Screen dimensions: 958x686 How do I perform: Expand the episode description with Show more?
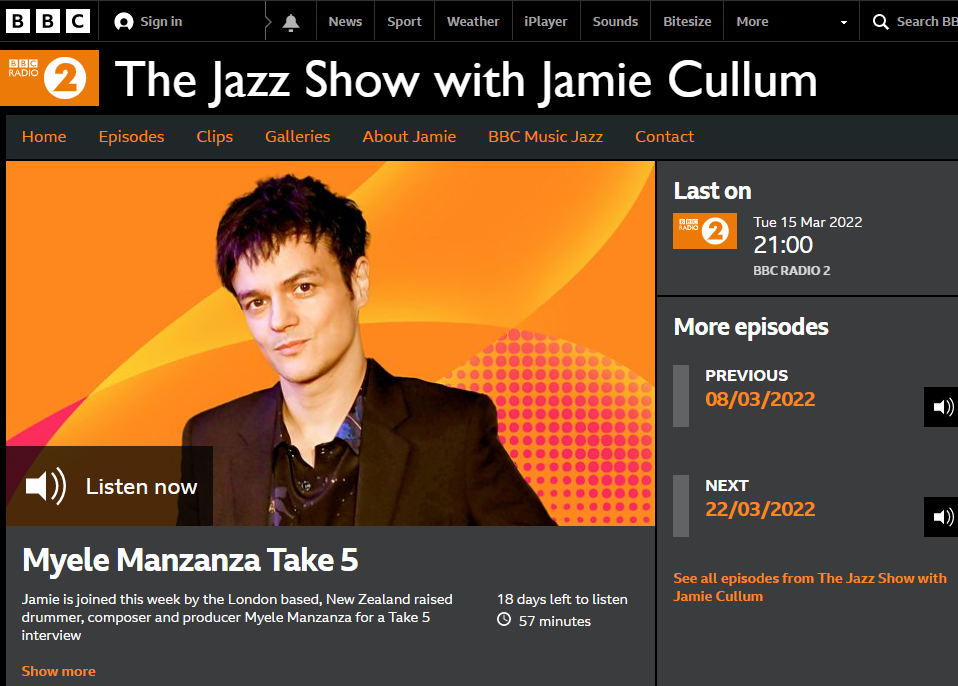(59, 671)
